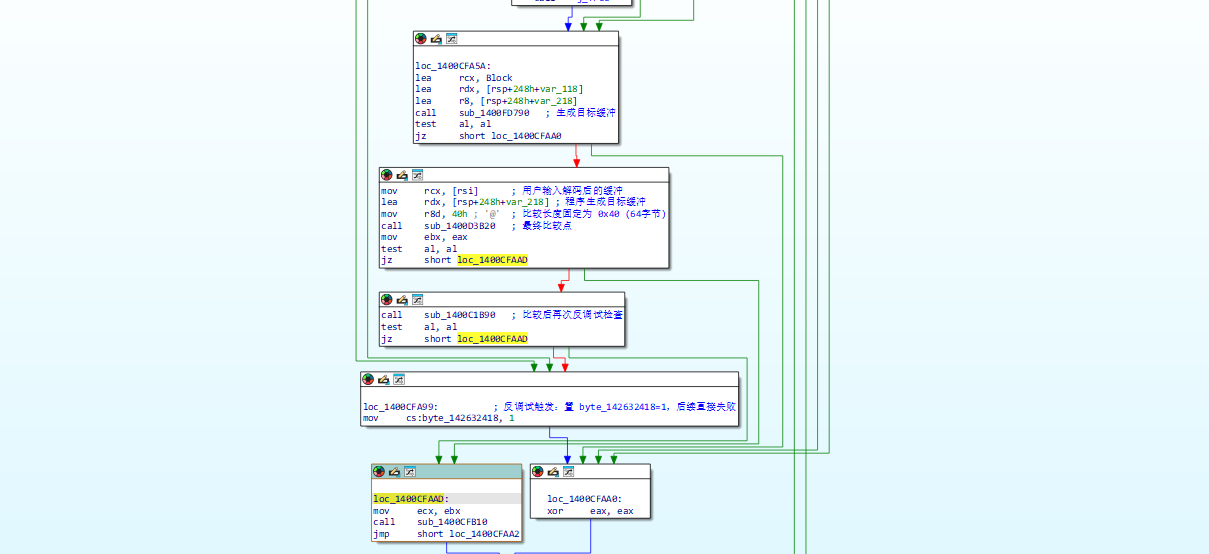Click the group icon on loc_1400CFAA0 node
The height and width of the screenshot is (554, 1209).
coord(568,472)
